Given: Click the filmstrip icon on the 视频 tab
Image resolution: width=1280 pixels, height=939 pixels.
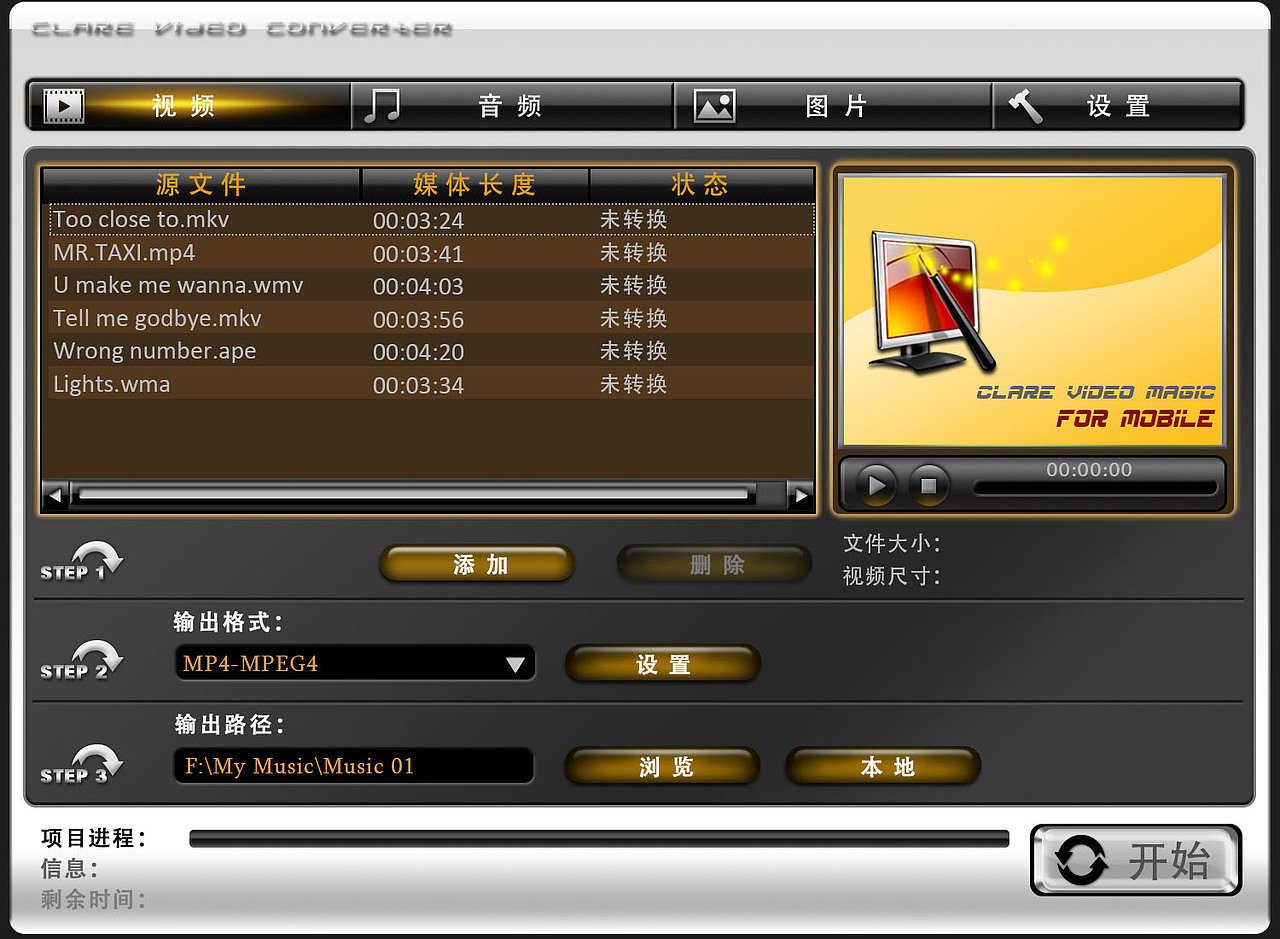Looking at the screenshot, I should coord(64,104).
